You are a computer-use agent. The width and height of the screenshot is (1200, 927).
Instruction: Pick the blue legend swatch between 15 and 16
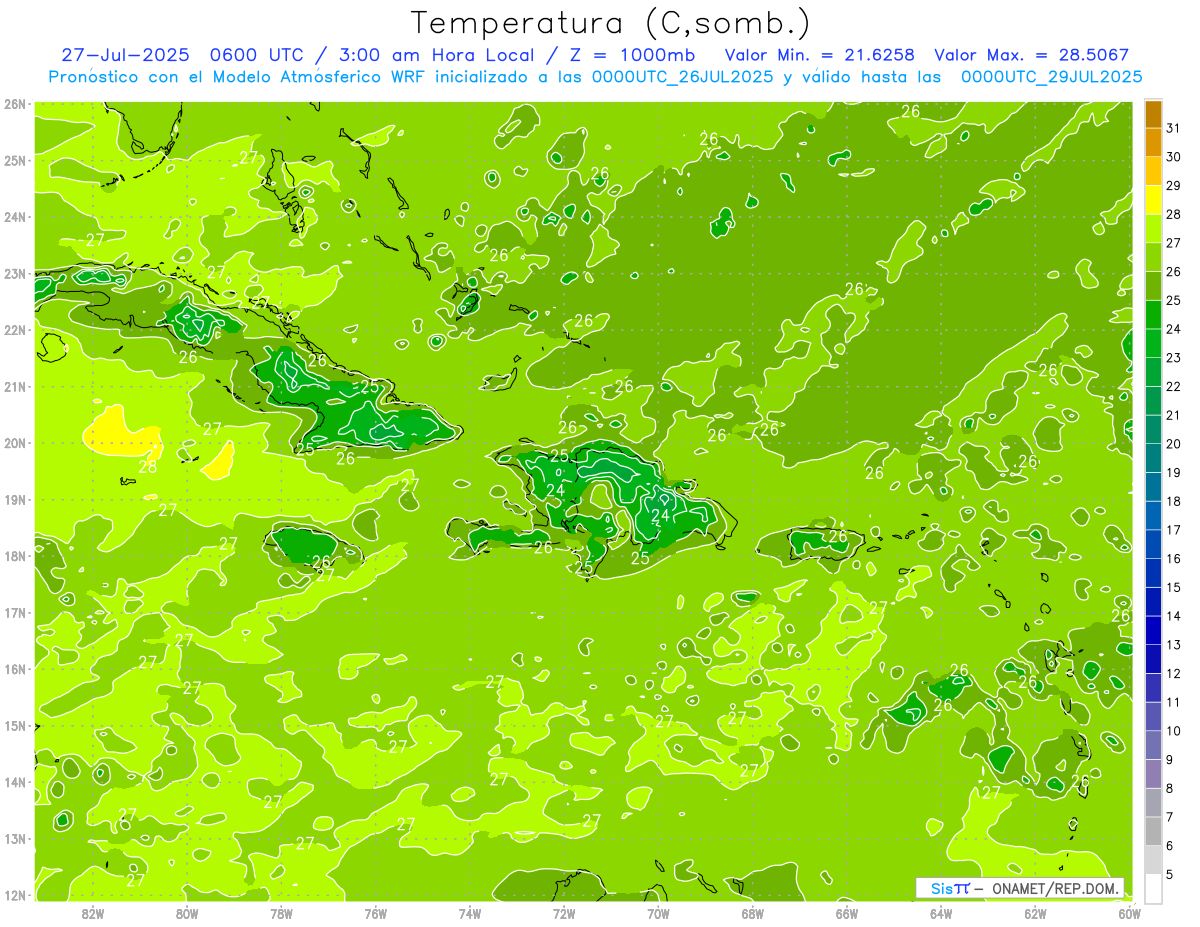(x=1153, y=573)
